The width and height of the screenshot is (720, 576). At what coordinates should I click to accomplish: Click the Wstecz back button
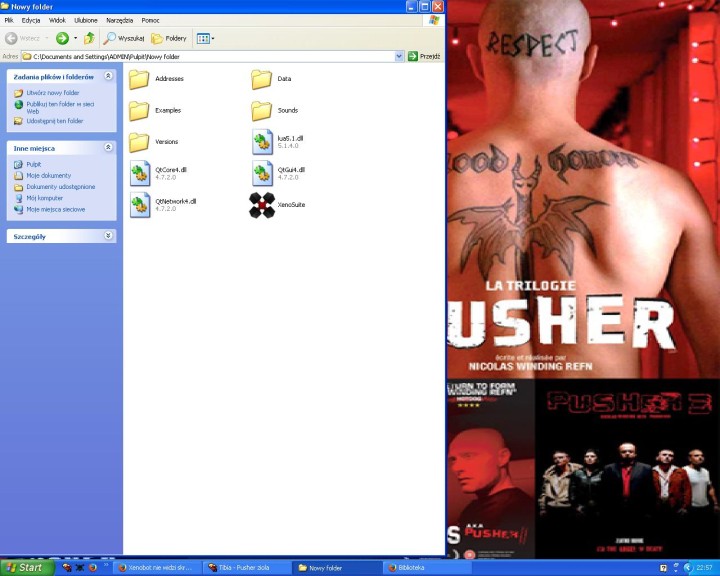[23, 39]
